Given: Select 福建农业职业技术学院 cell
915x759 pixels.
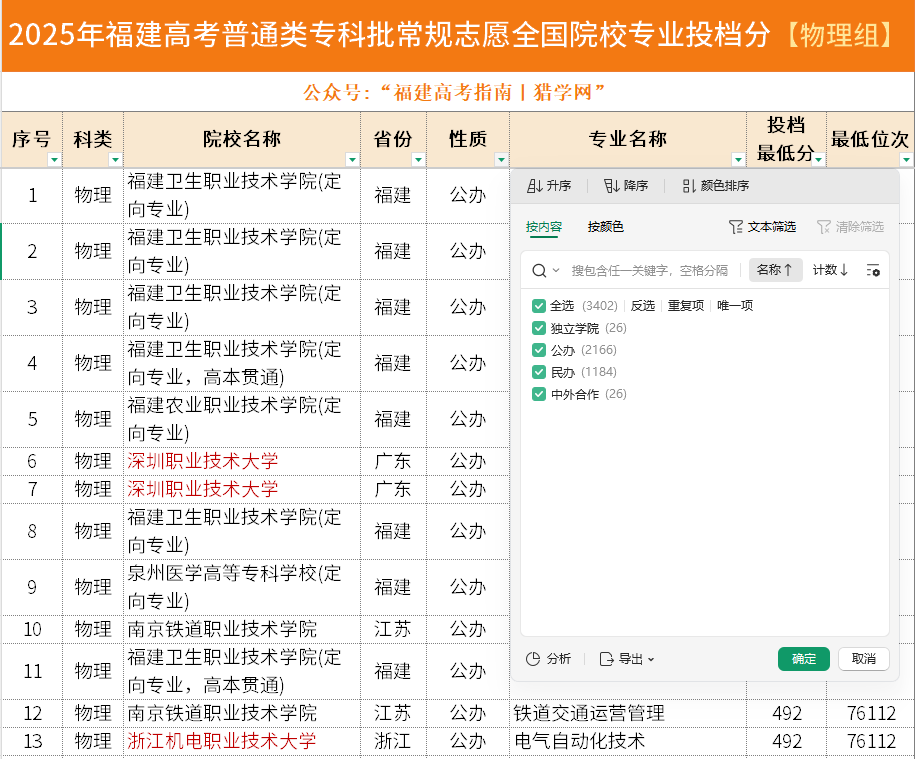Looking at the screenshot, I should click(242, 419).
